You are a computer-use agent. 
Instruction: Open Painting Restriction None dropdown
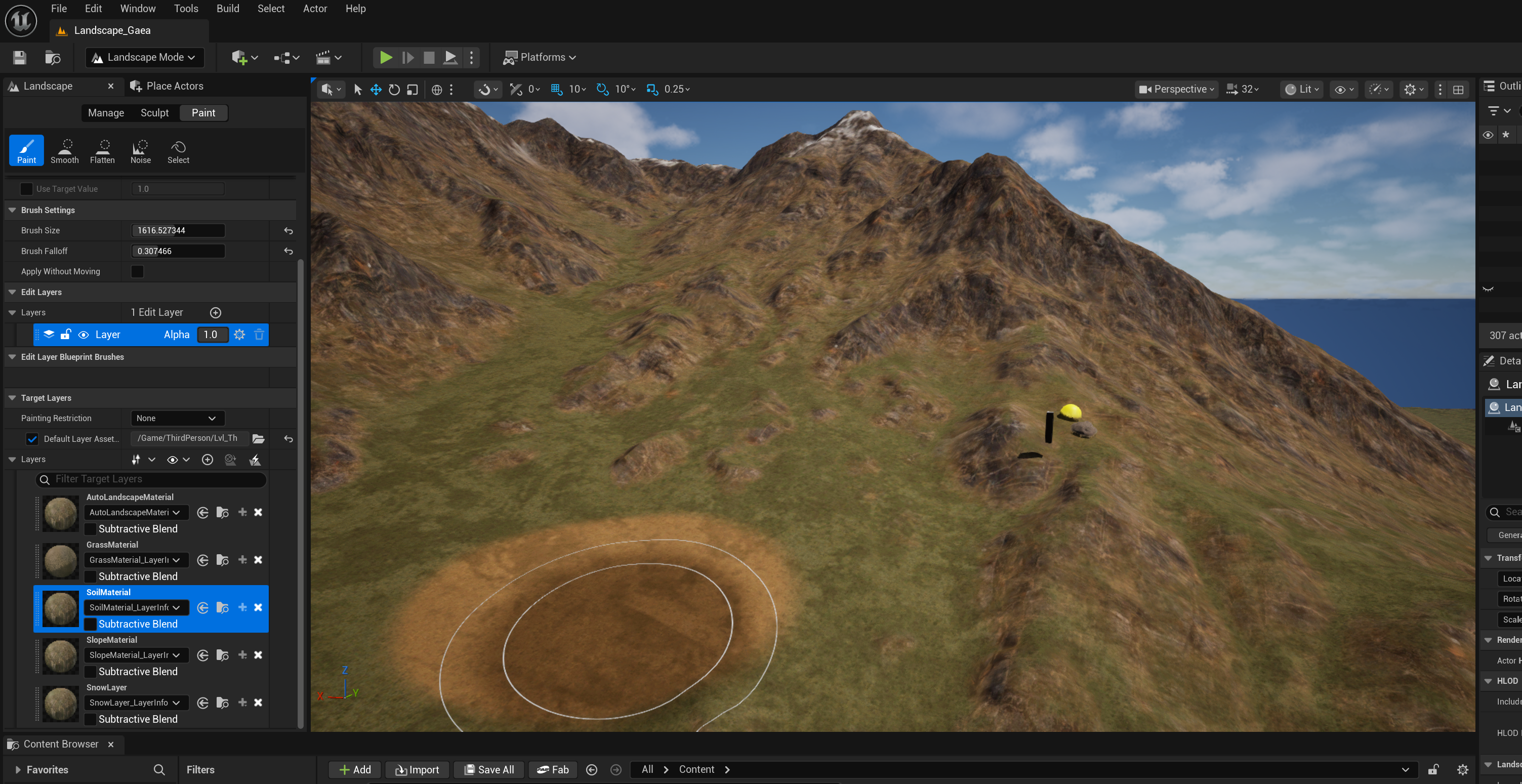pyautogui.click(x=177, y=418)
